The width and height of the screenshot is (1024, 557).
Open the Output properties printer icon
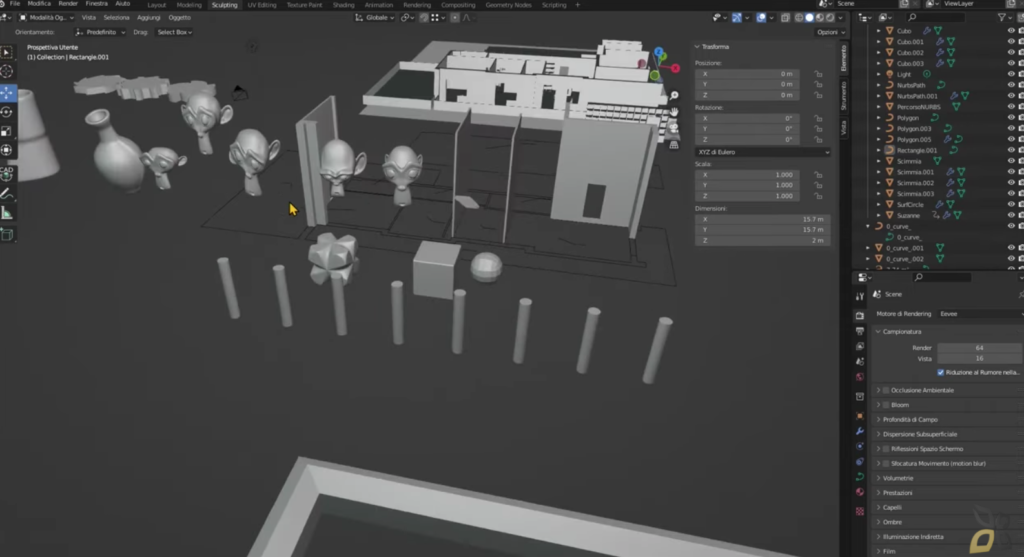click(859, 331)
